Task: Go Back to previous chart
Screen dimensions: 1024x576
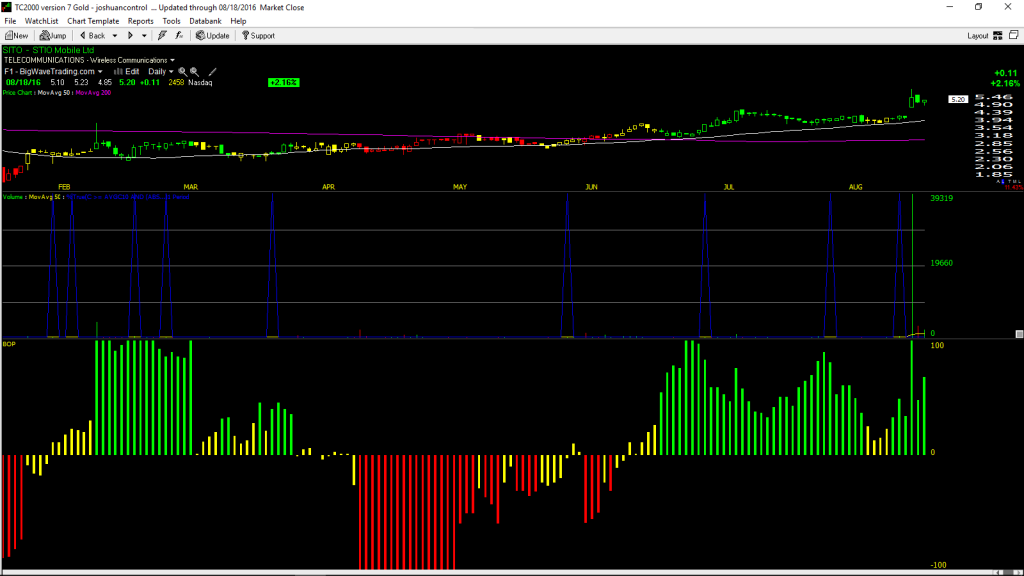Action: click(x=92, y=36)
